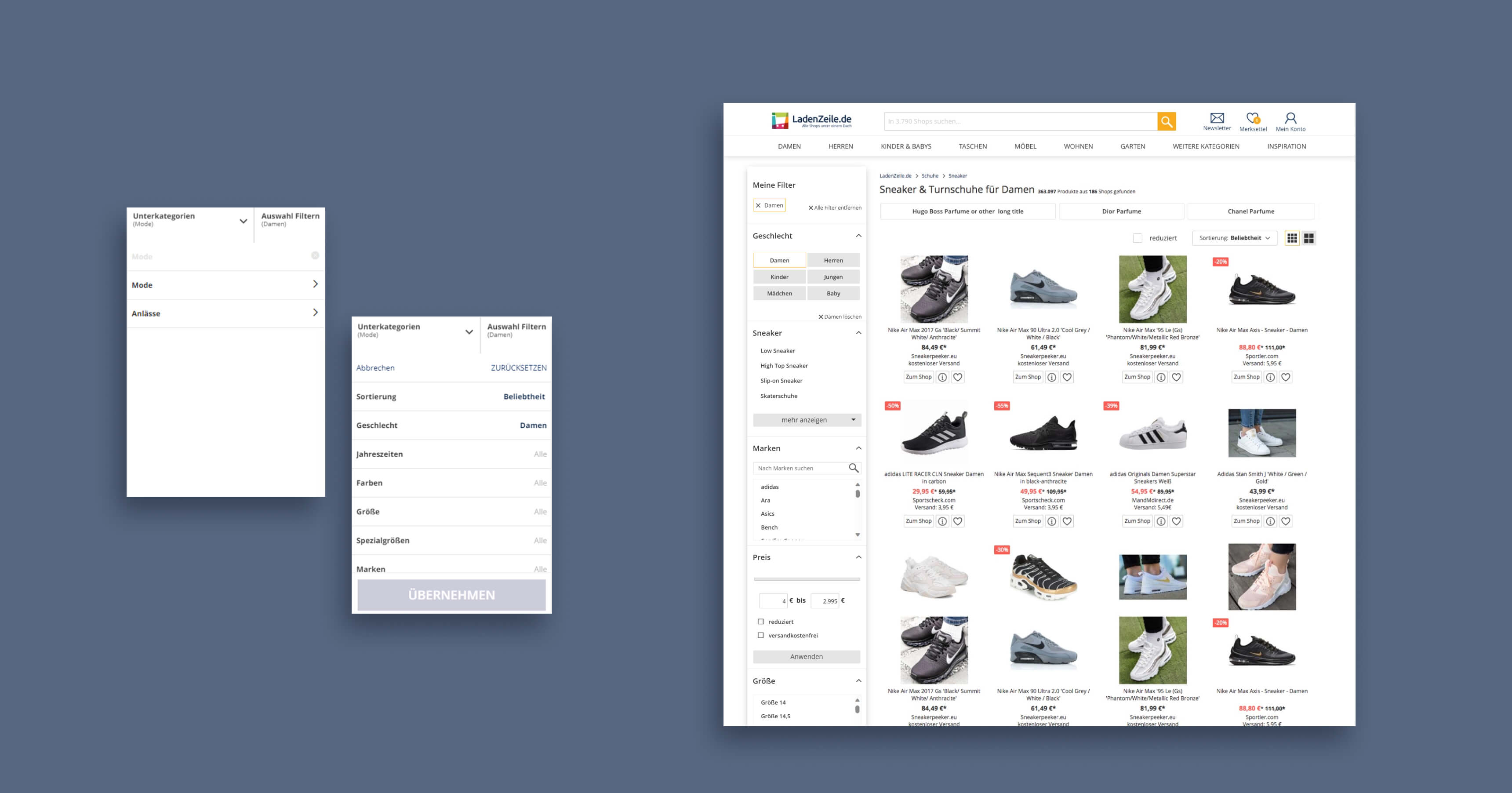Select the Baby gender filter

click(833, 294)
